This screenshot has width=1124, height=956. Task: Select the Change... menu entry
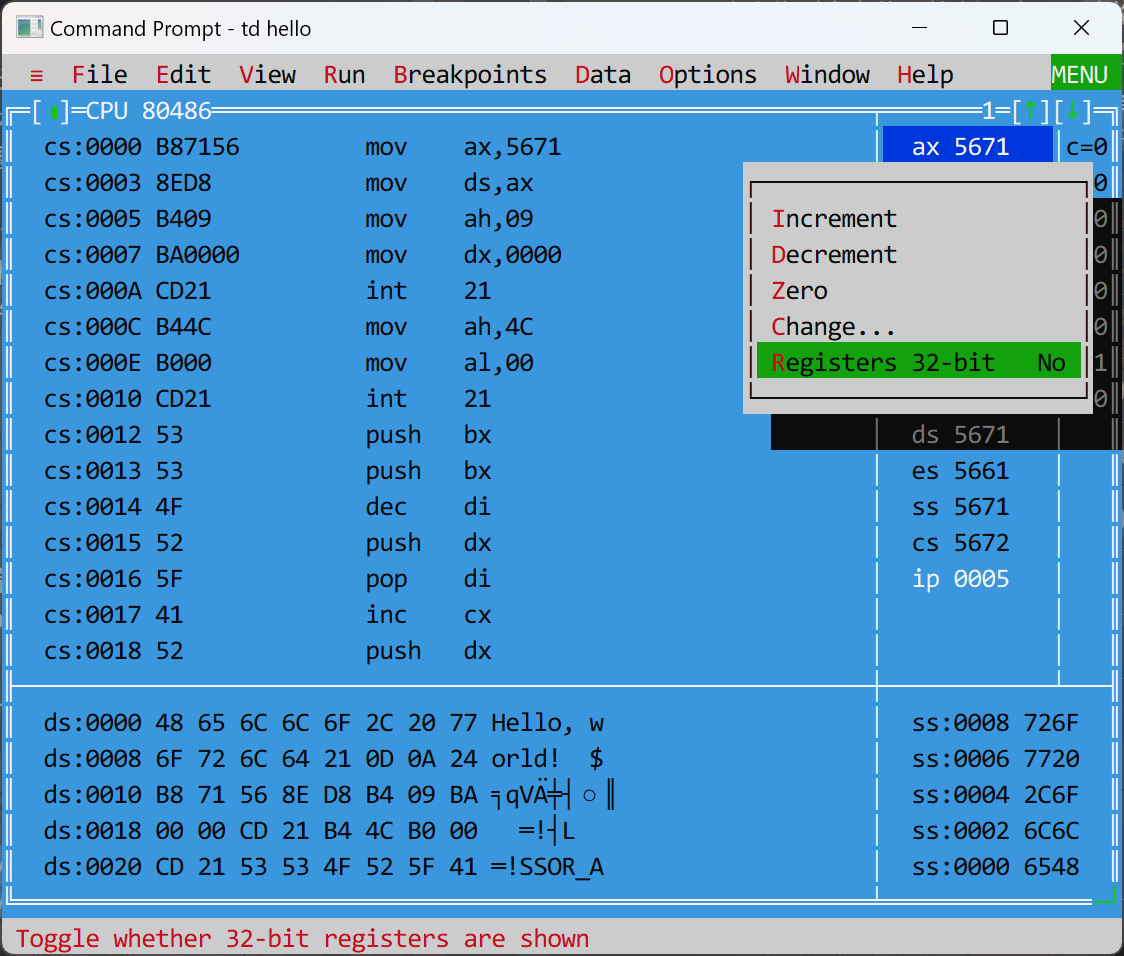(833, 327)
